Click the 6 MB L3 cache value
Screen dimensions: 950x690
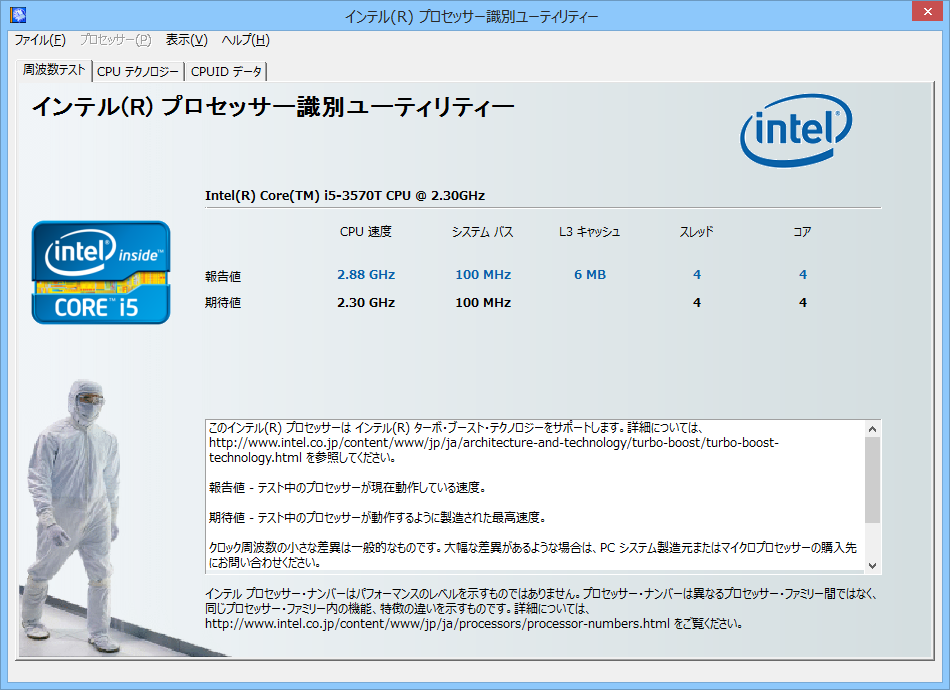coord(589,274)
